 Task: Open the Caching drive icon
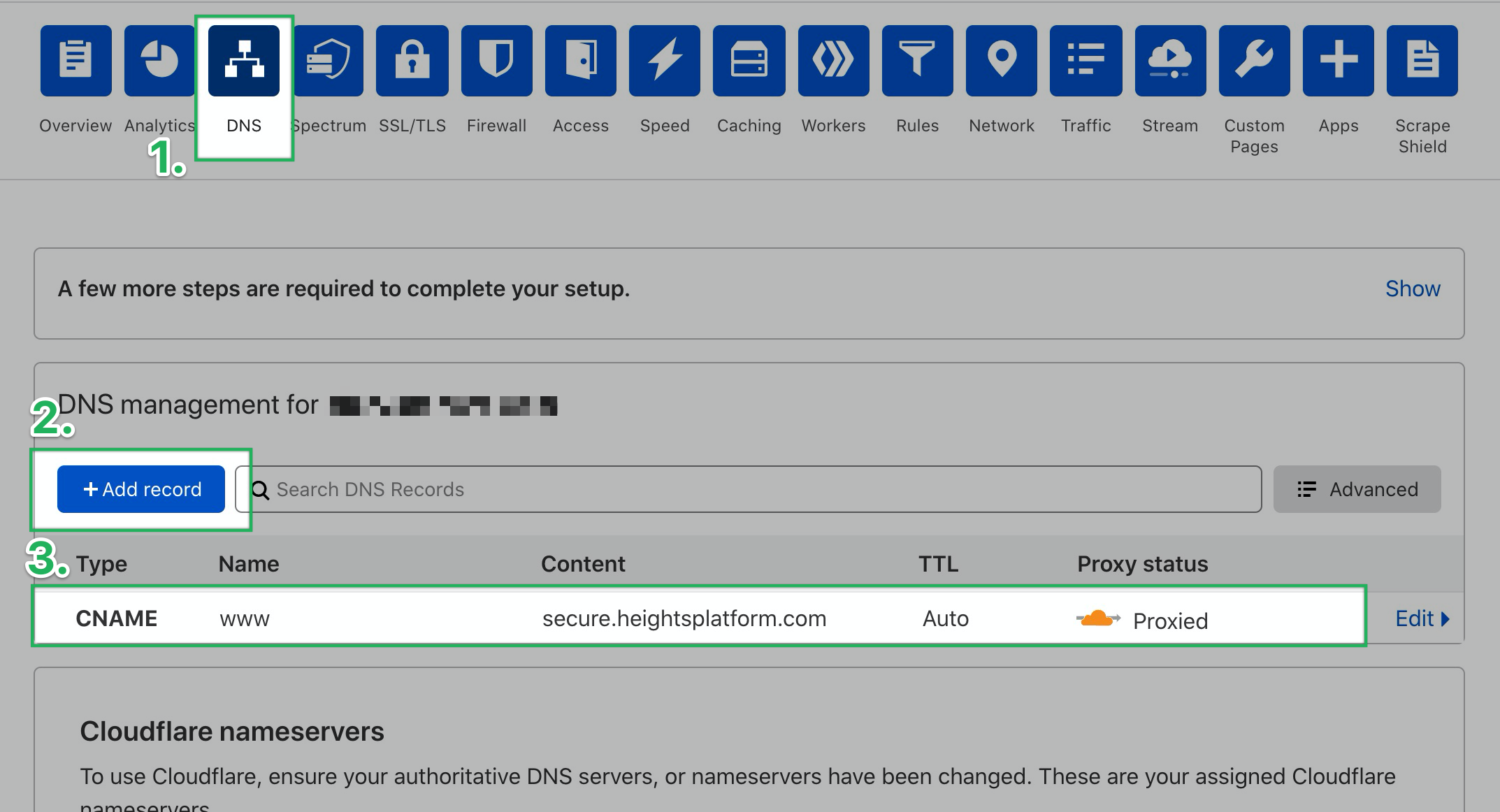tap(749, 60)
